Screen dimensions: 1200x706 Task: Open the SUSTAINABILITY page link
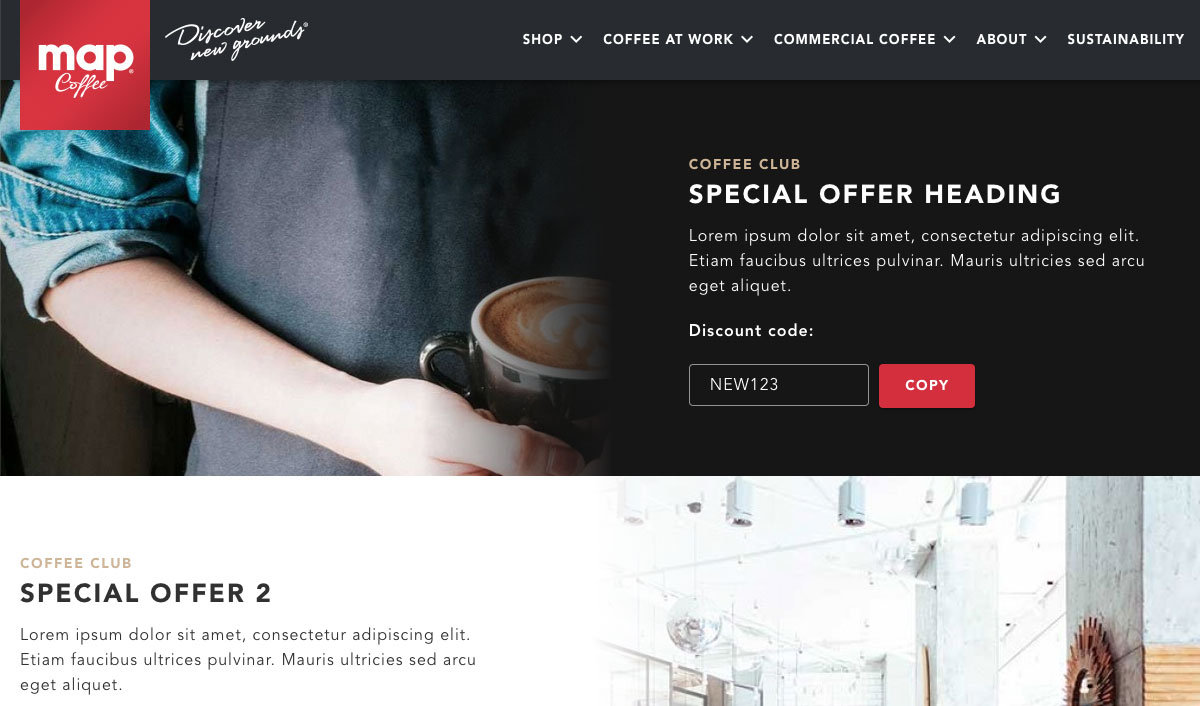1126,40
